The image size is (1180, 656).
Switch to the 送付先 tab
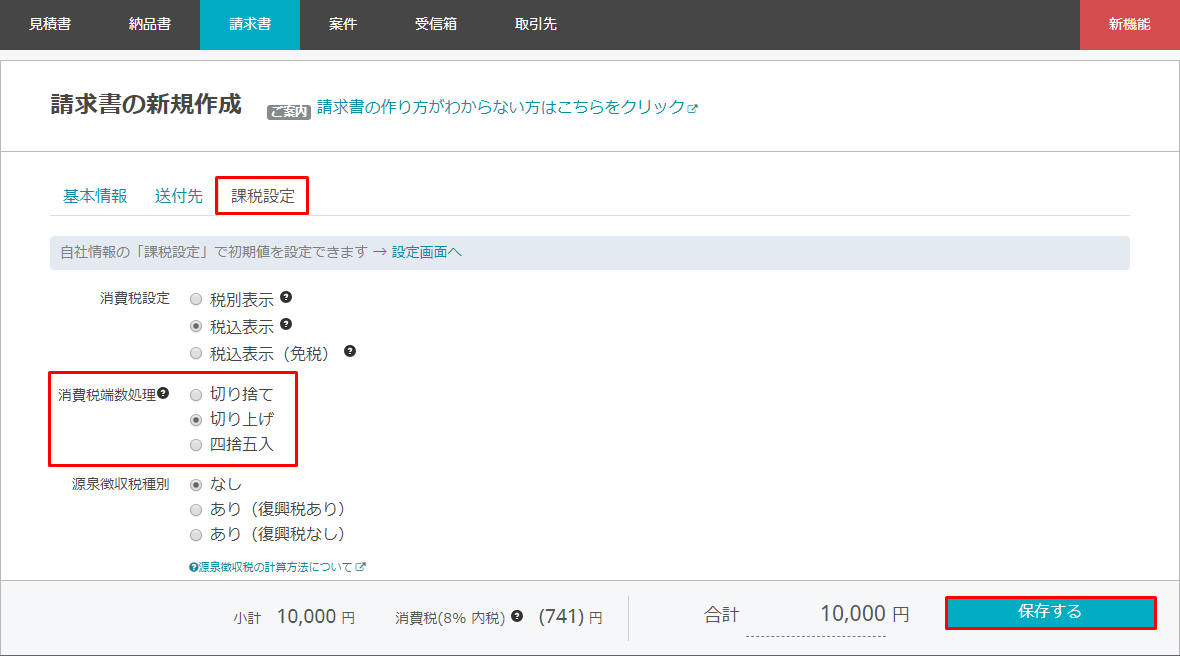click(x=178, y=196)
